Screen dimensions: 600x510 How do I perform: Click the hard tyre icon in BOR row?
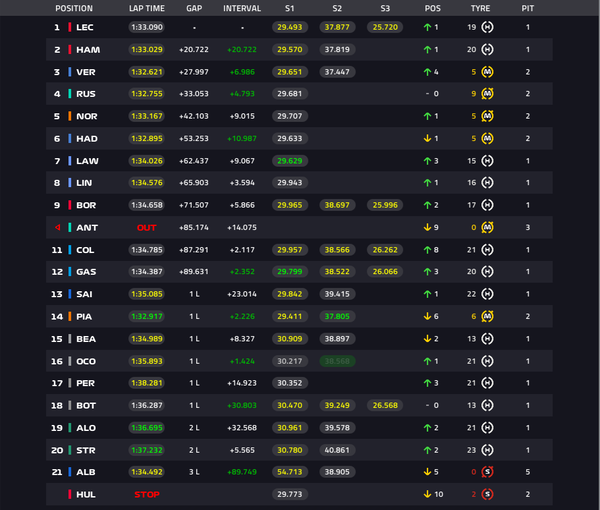(x=487, y=205)
